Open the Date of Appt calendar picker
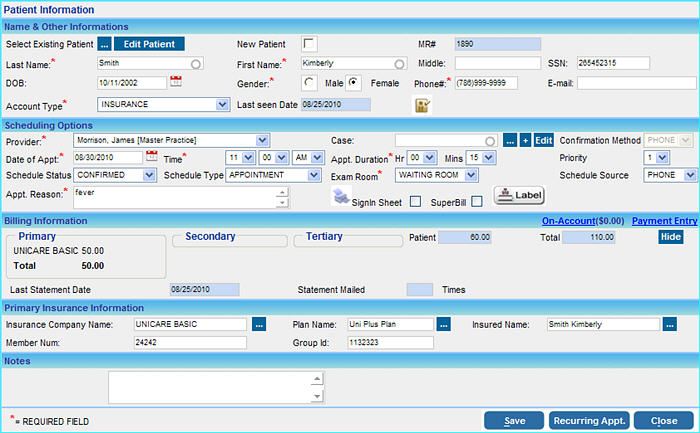700x433 pixels. tap(152, 157)
